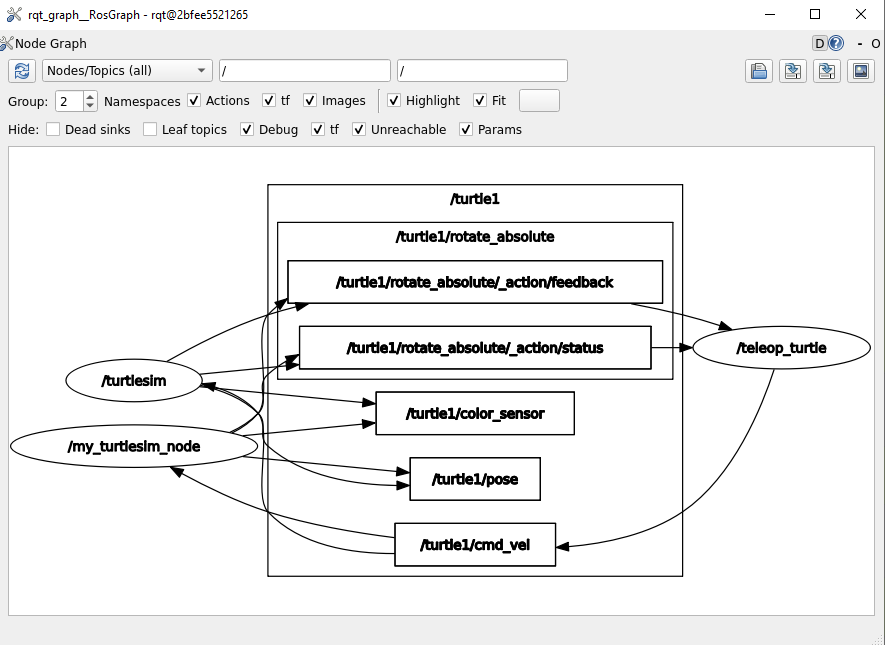Screen dimensions: 885x645
Task: Enable Hide Leaf topics
Action: click(x=150, y=129)
